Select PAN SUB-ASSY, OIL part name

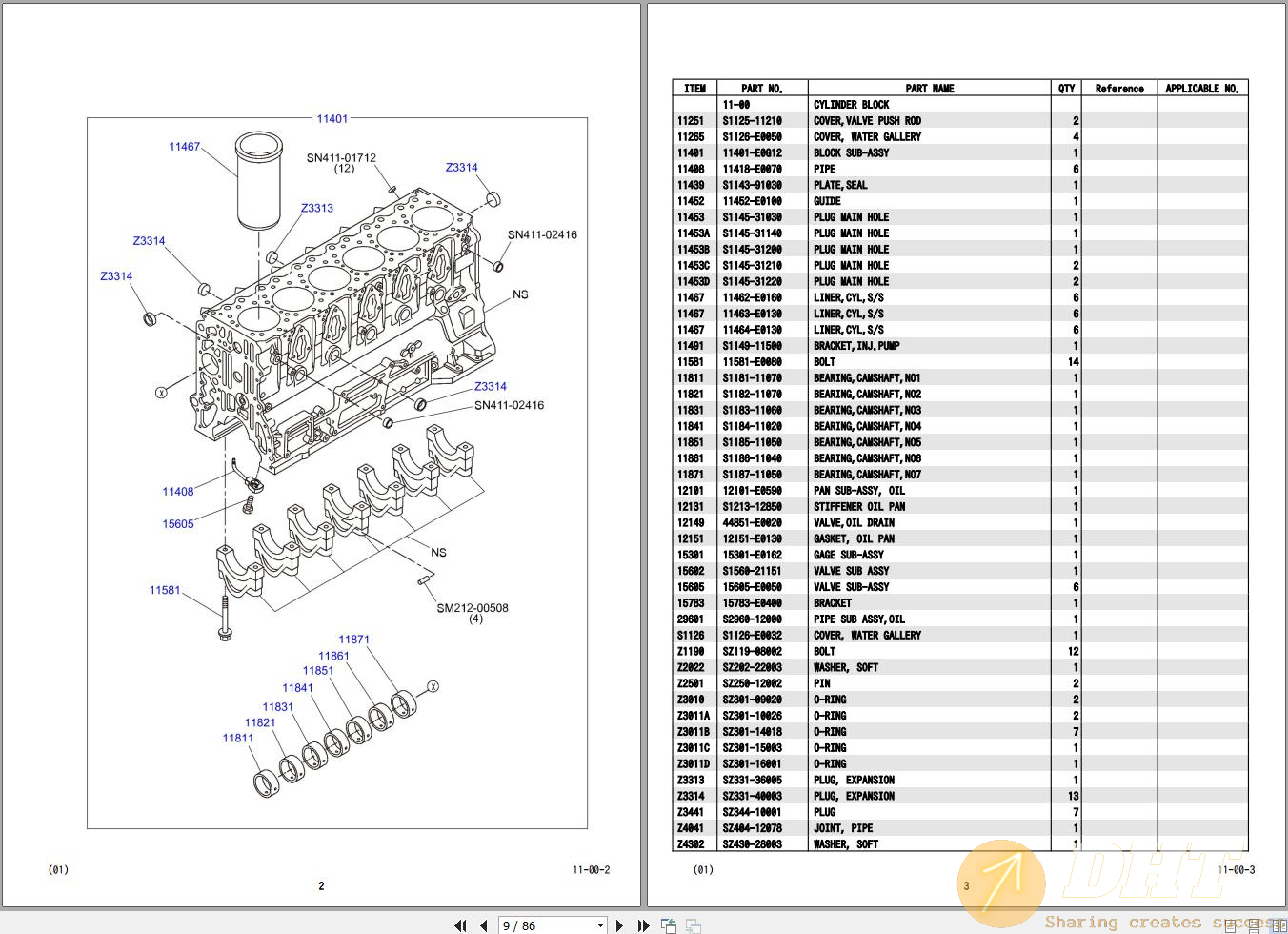pyautogui.click(x=859, y=491)
